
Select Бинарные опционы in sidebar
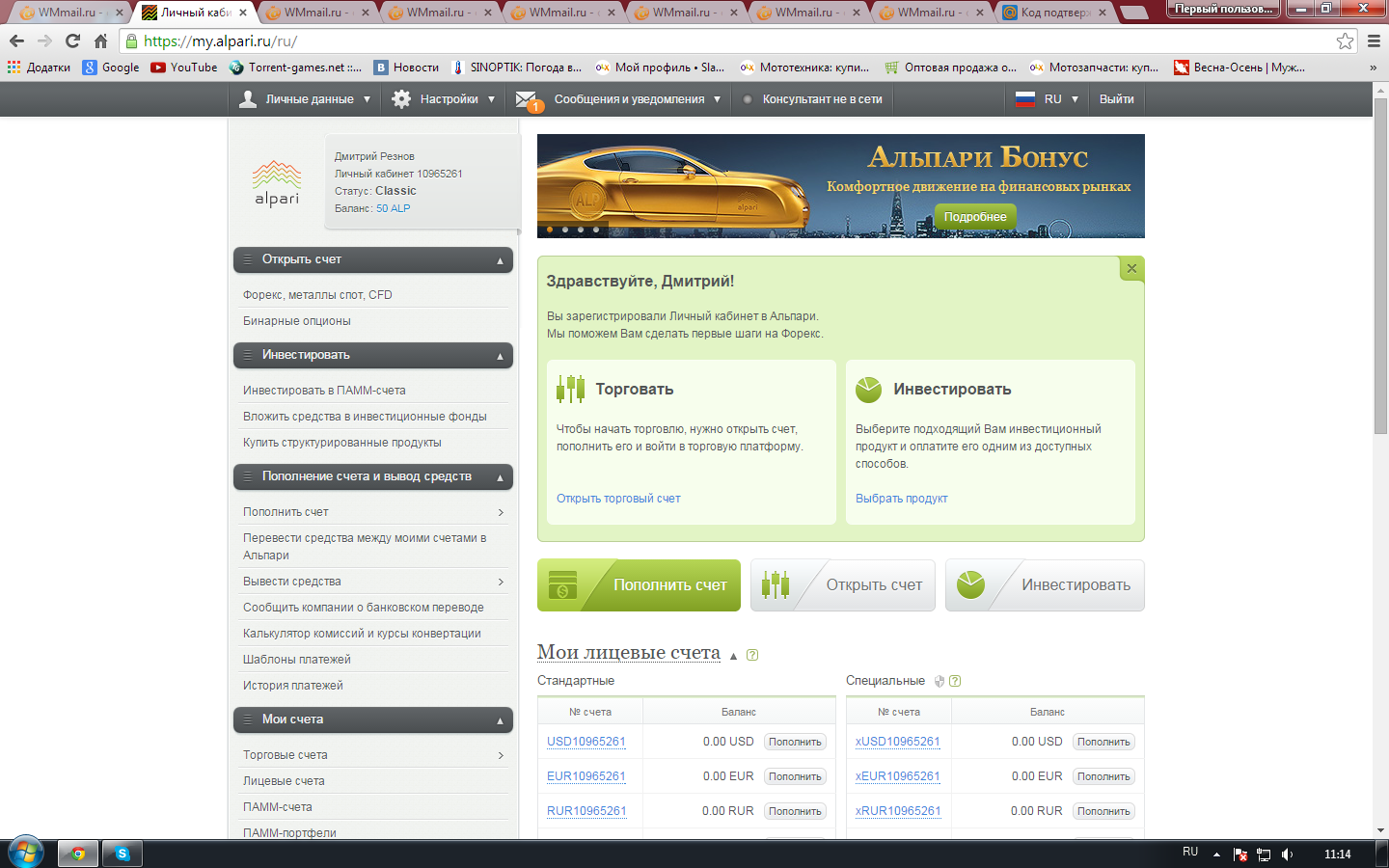(297, 321)
